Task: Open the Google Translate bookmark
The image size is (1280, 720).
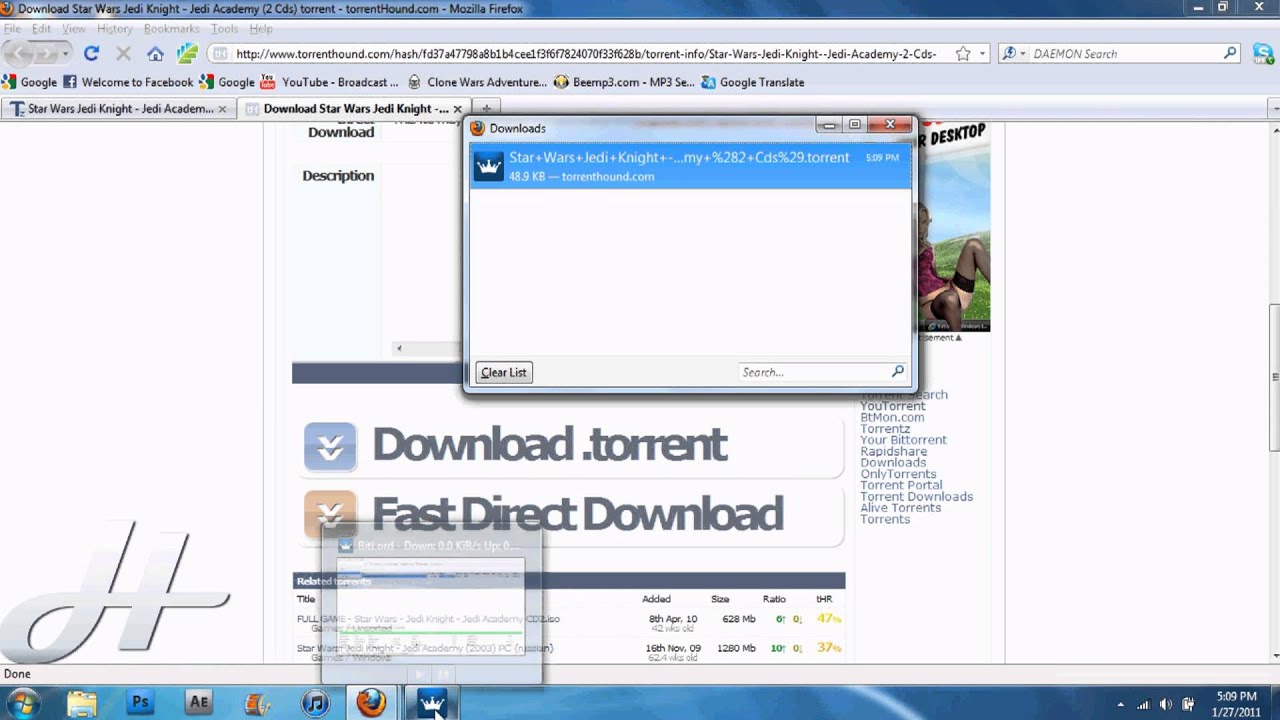Action: [x=752, y=82]
